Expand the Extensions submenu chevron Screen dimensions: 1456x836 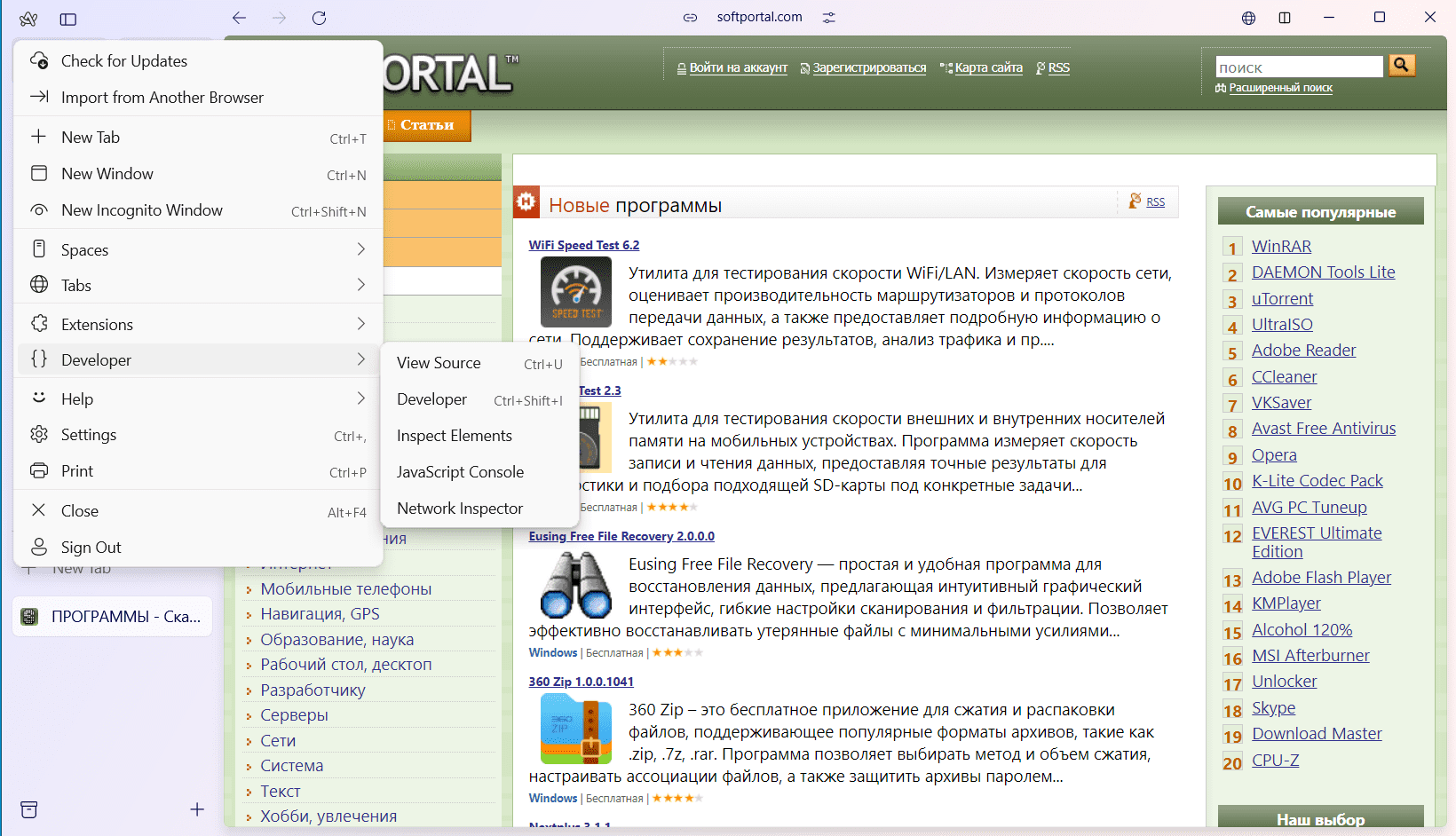click(x=361, y=324)
